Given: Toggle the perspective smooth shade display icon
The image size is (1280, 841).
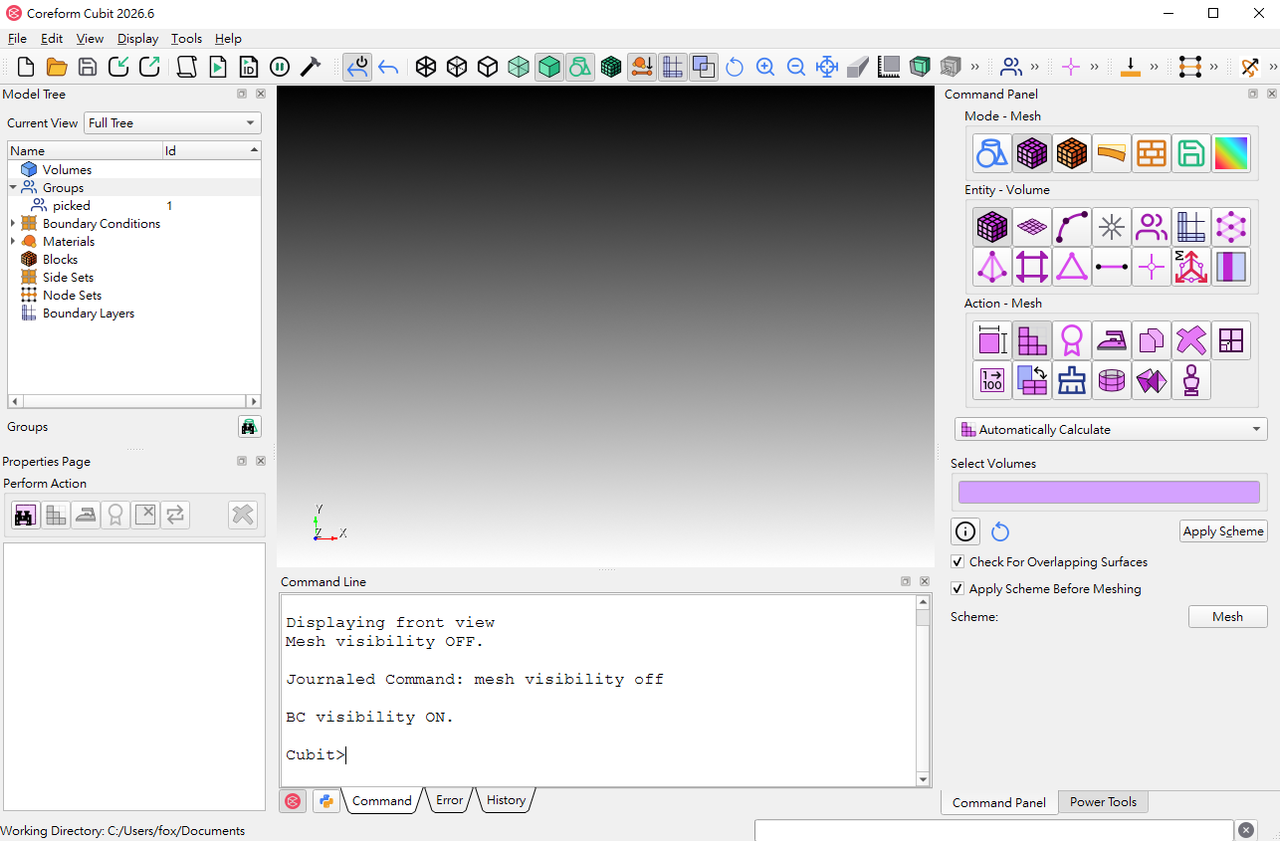Looking at the screenshot, I should [x=549, y=67].
